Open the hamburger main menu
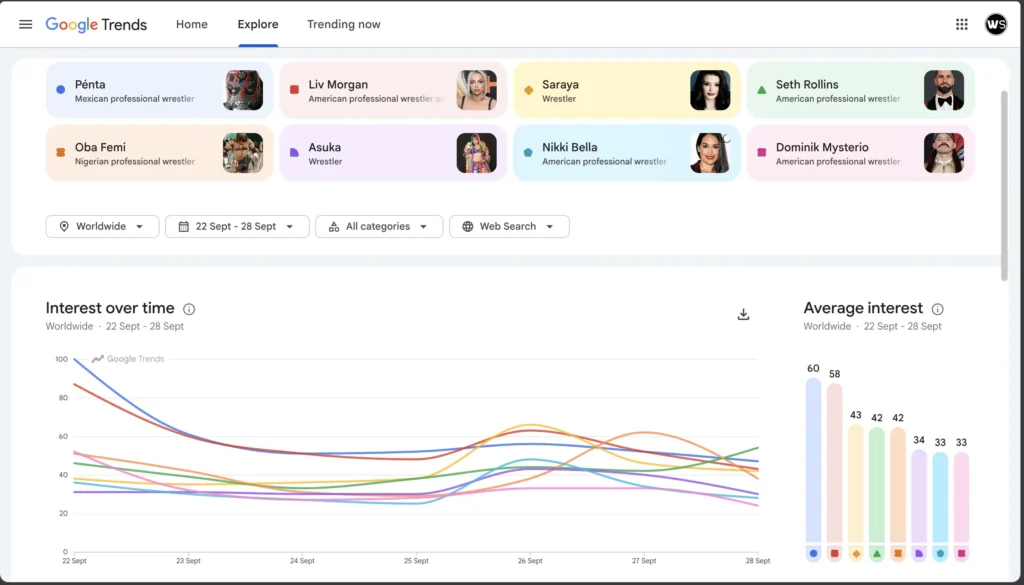The width and height of the screenshot is (1024, 585). tap(25, 24)
